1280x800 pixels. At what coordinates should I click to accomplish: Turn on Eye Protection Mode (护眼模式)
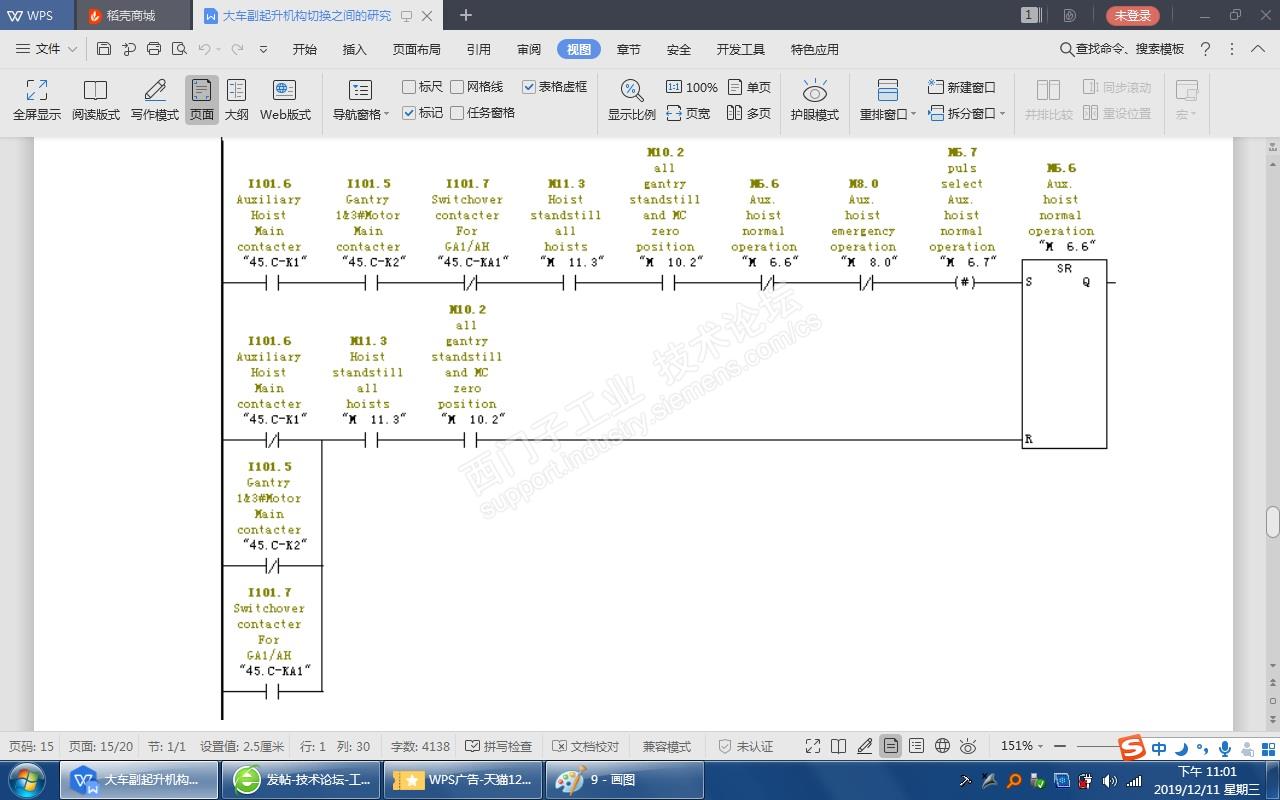tap(815, 100)
